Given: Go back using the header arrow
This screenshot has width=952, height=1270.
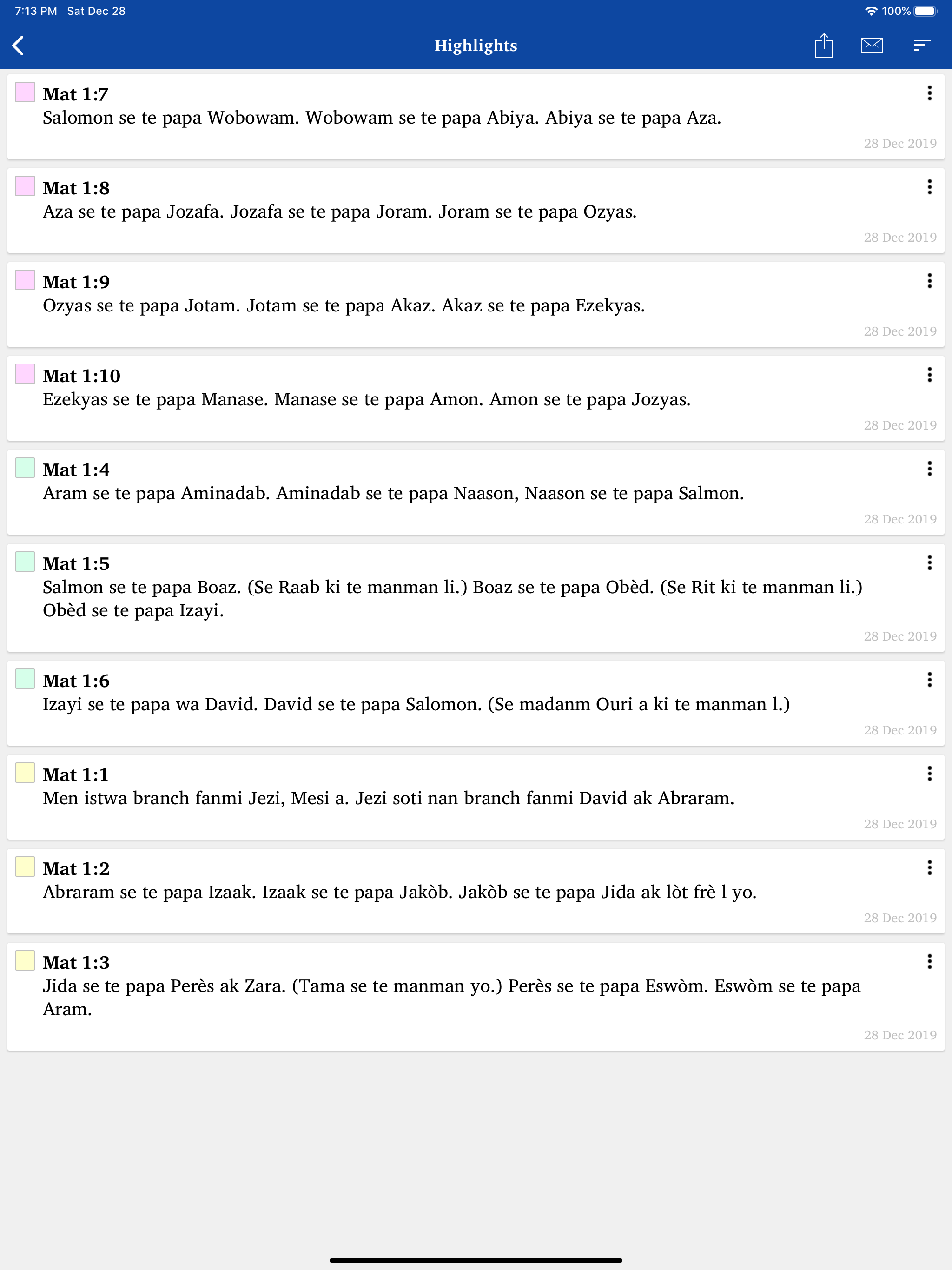Looking at the screenshot, I should pos(19,46).
